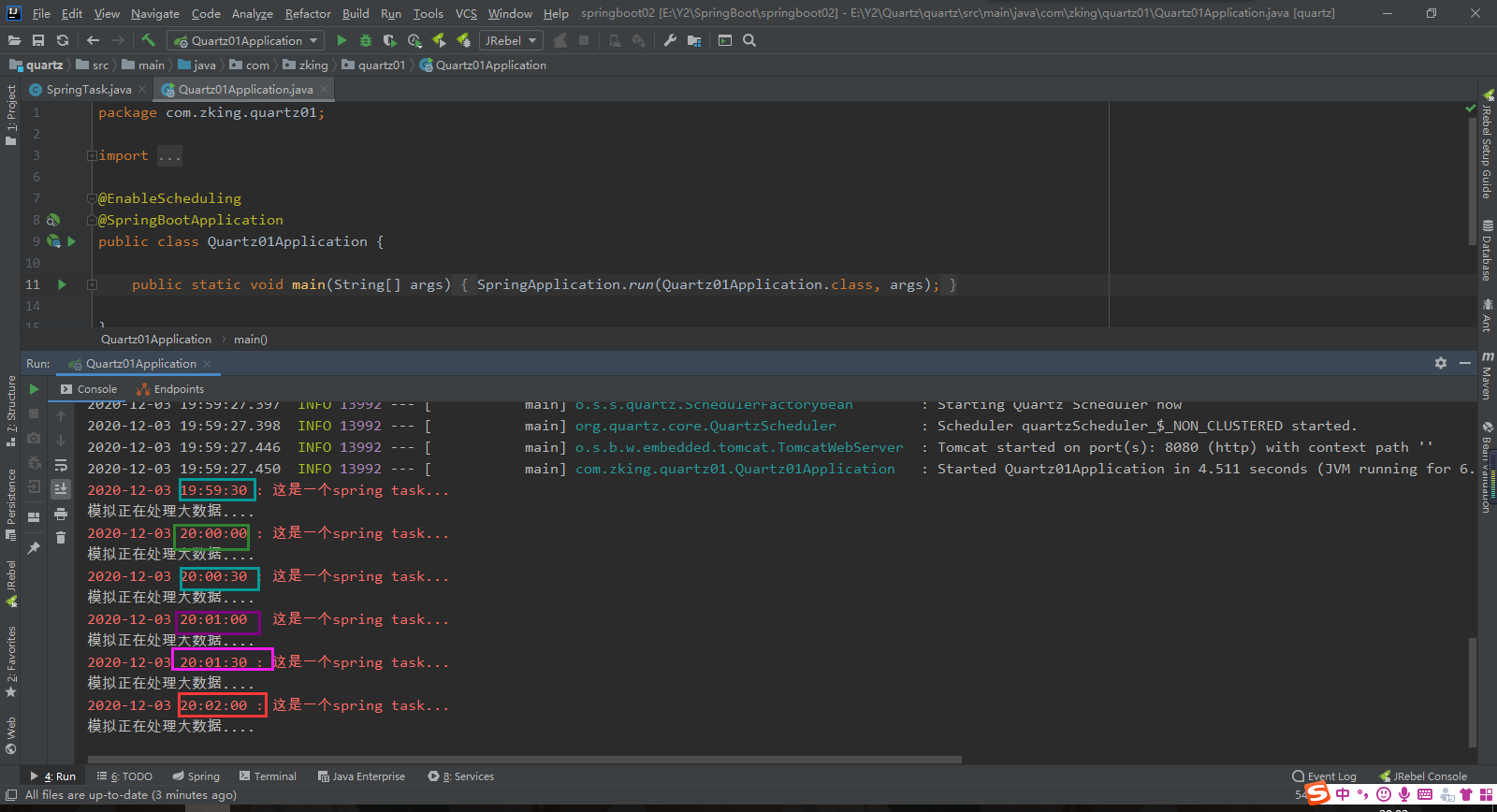The image size is (1497, 812).
Task: Click the console horizontal scrollbar
Action: pos(524,760)
